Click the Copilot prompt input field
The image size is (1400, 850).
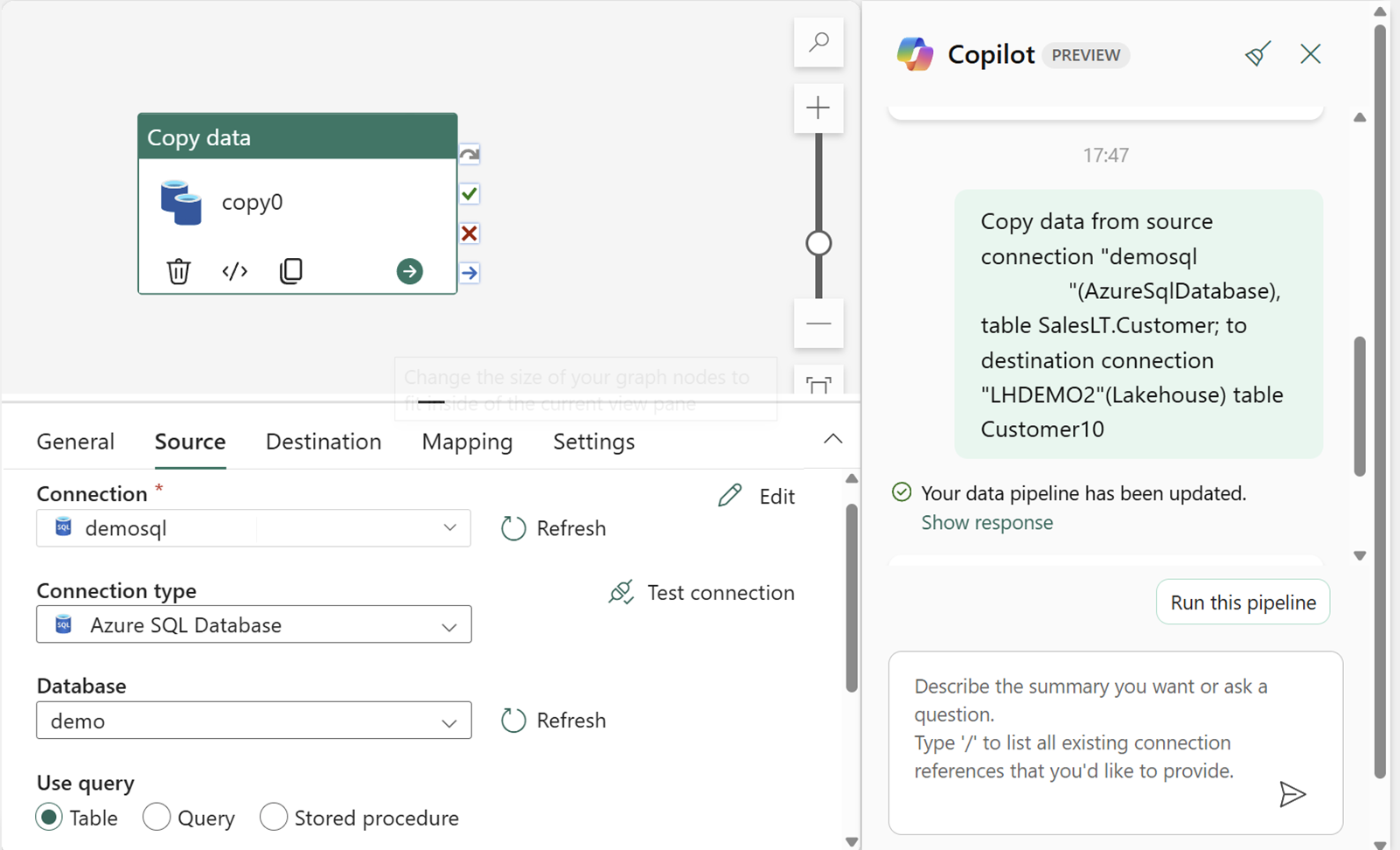(x=1116, y=742)
